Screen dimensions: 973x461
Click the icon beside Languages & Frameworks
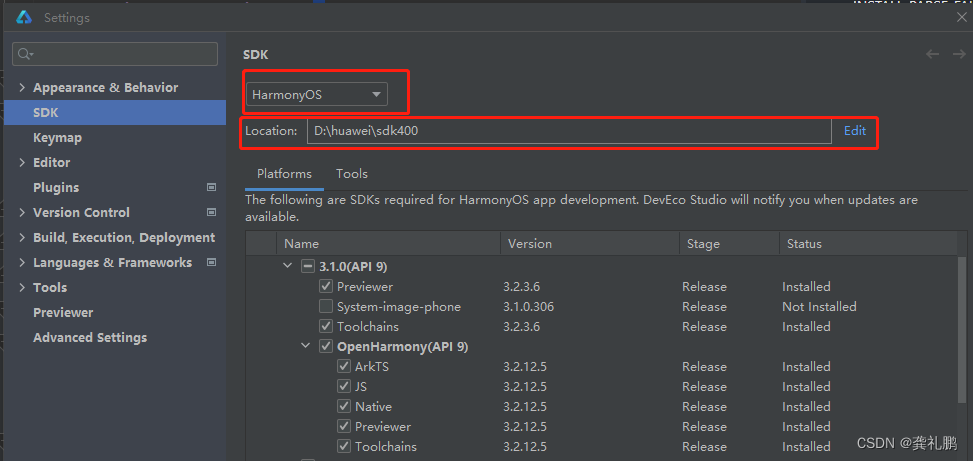pyautogui.click(x=211, y=262)
